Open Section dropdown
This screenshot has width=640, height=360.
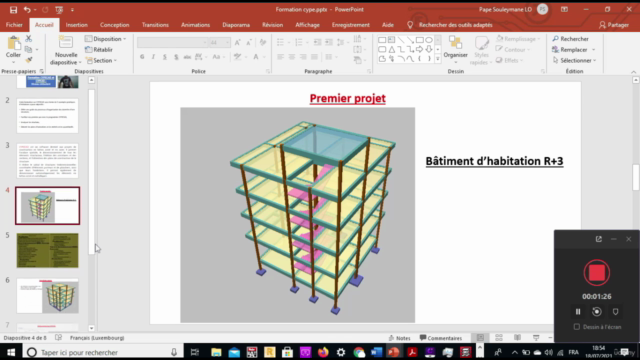[102, 60]
